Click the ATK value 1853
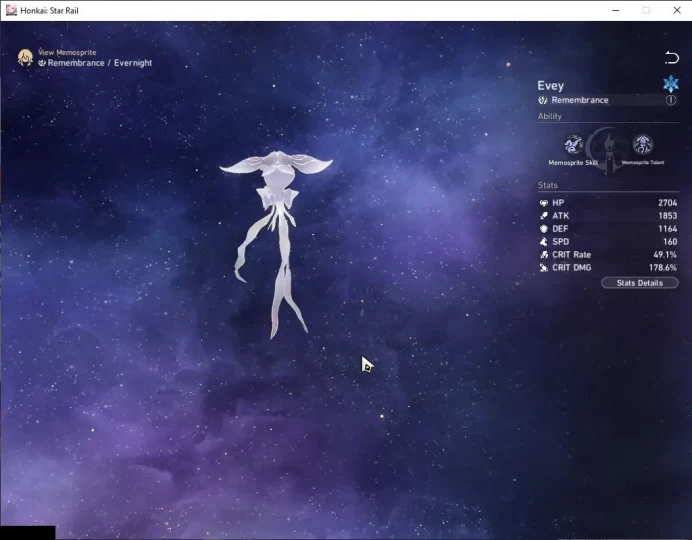 pyautogui.click(x=667, y=216)
